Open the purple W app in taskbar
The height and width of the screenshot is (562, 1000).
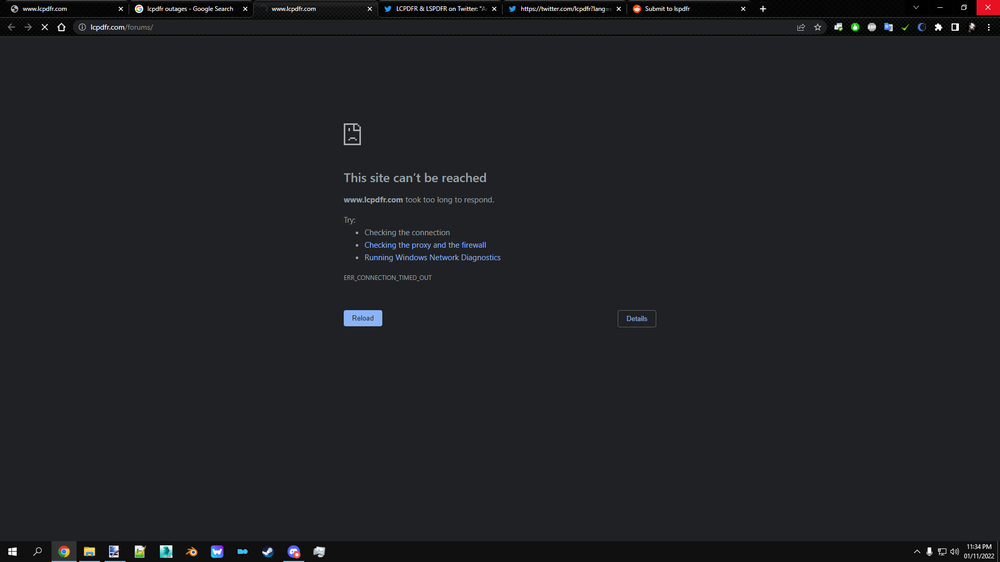pyautogui.click(x=217, y=552)
